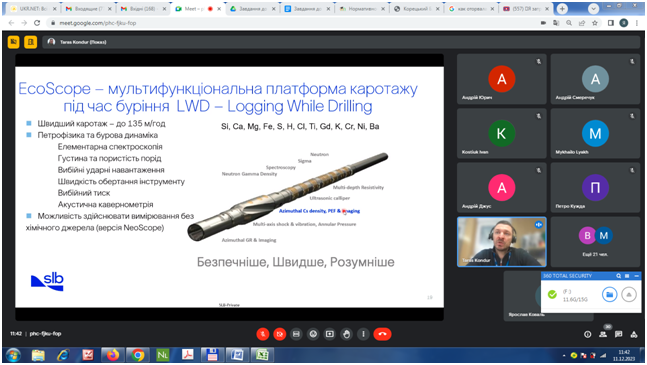Viewport: 647px width, 365px height.
Task: Bookmark this page with the star icon
Action: point(595,23)
